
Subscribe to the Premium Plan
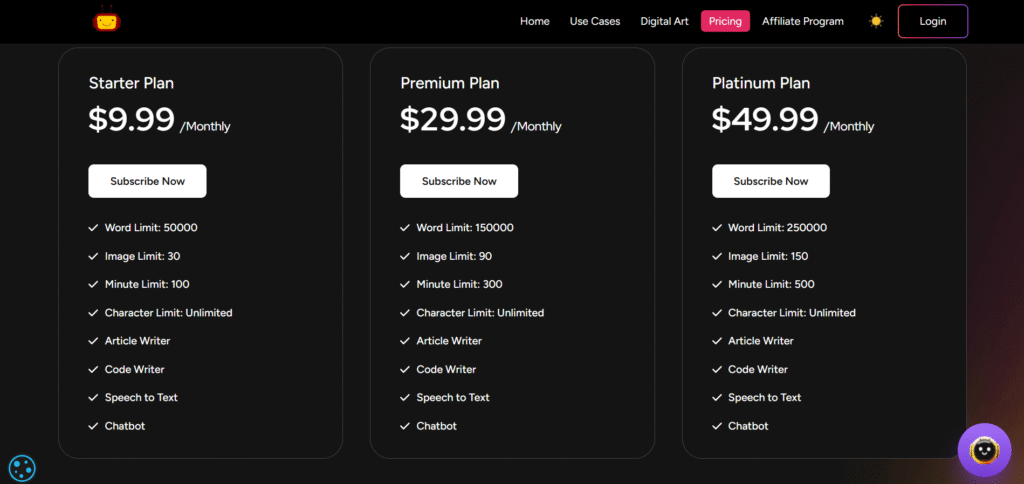[459, 181]
